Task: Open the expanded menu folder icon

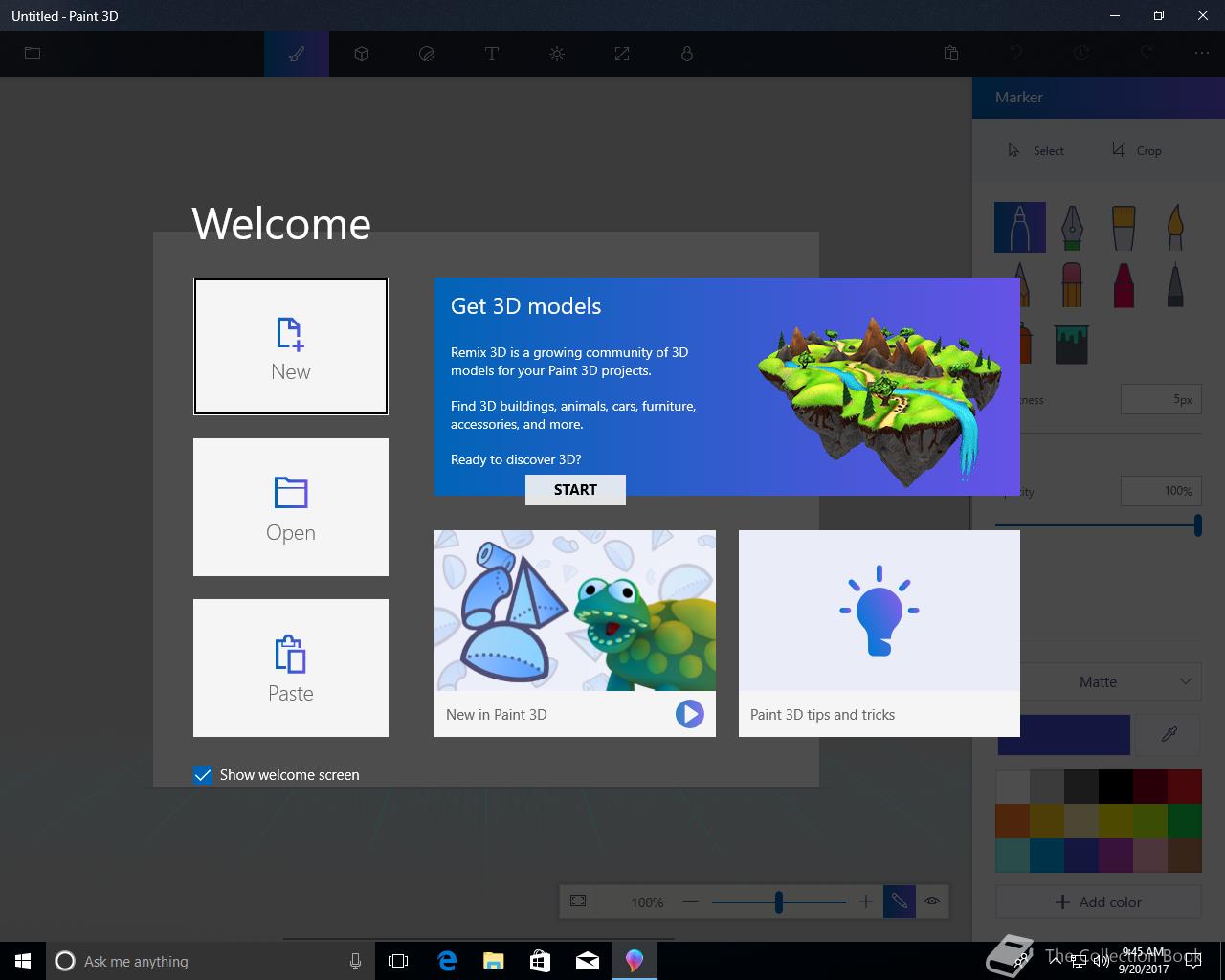Action: [x=33, y=54]
